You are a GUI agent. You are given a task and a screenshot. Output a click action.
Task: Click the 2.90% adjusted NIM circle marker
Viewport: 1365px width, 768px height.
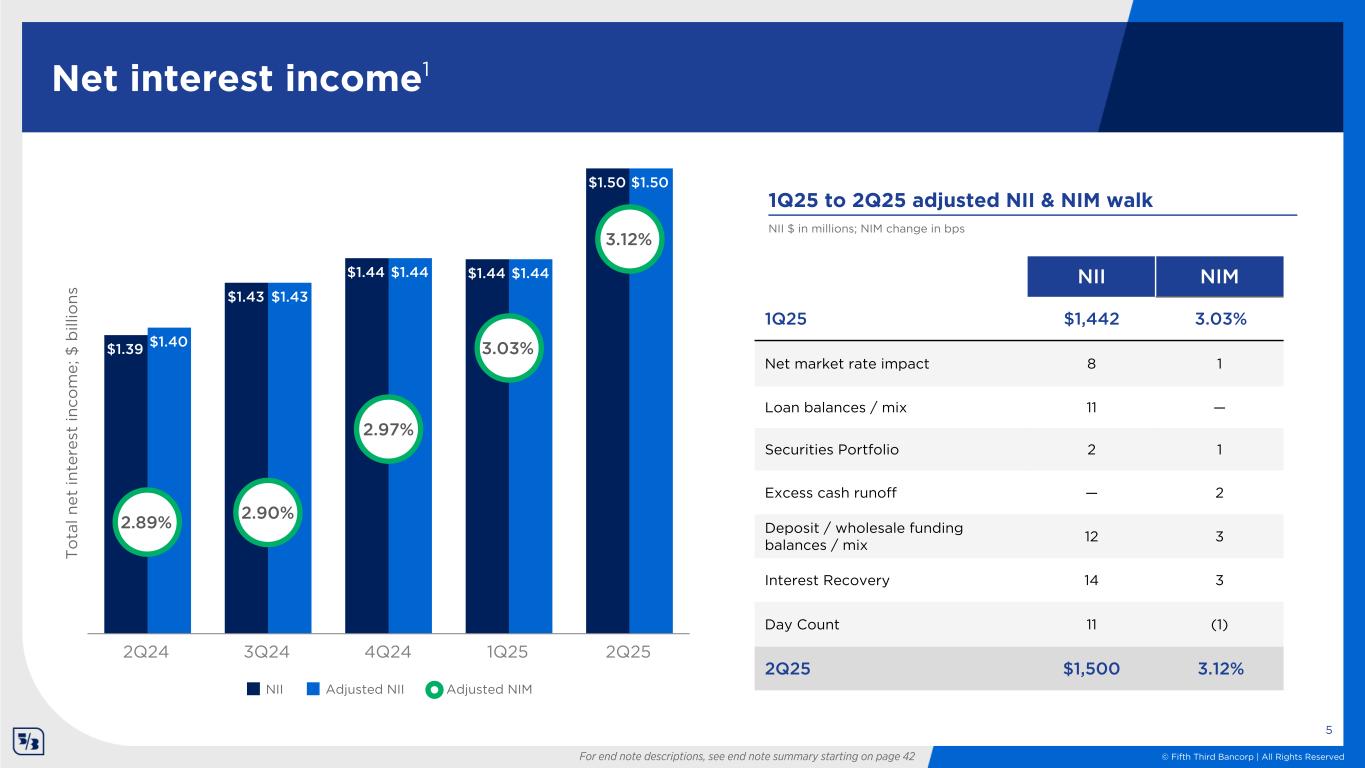[x=268, y=513]
